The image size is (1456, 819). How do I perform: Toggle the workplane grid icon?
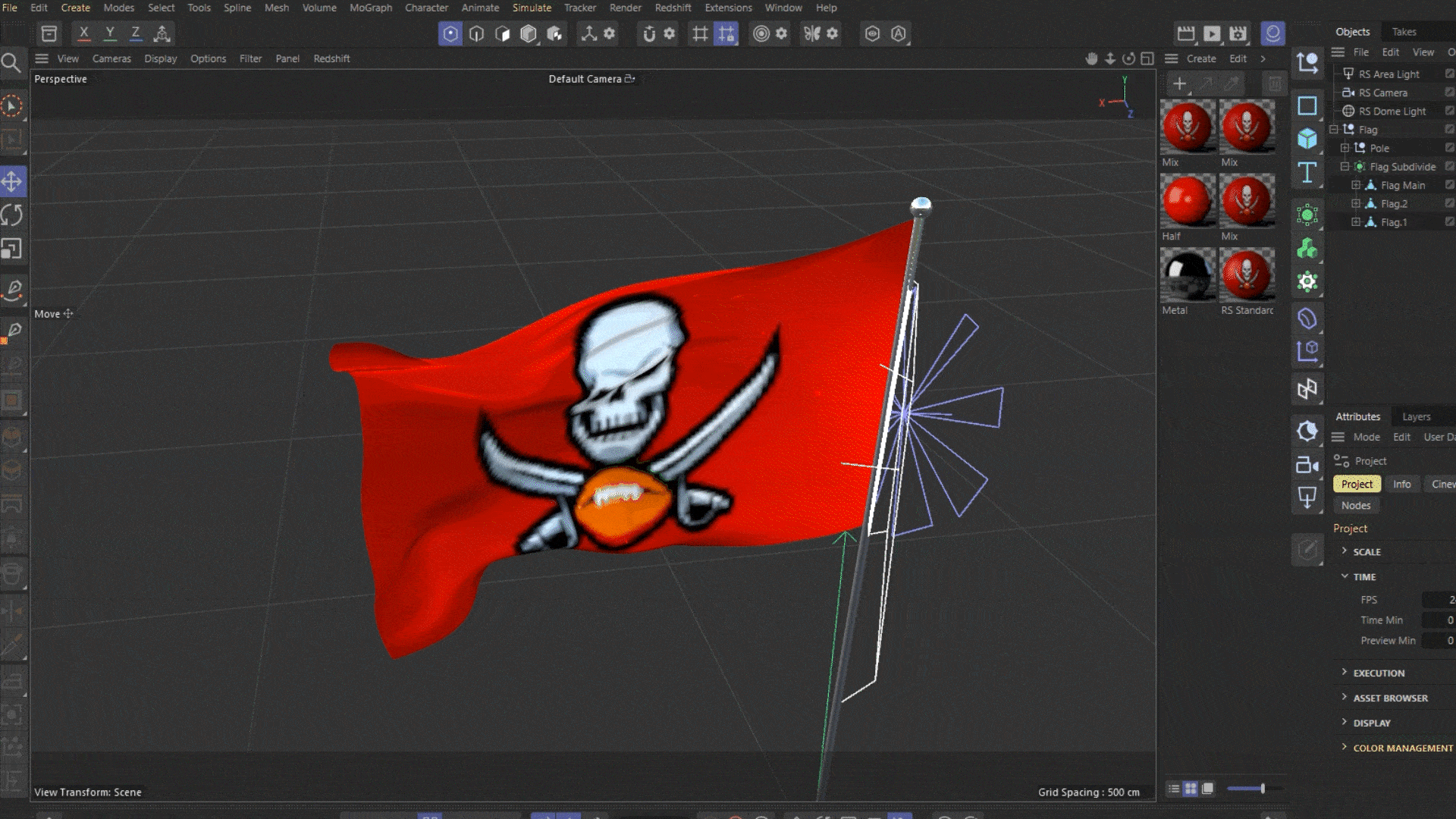700,33
